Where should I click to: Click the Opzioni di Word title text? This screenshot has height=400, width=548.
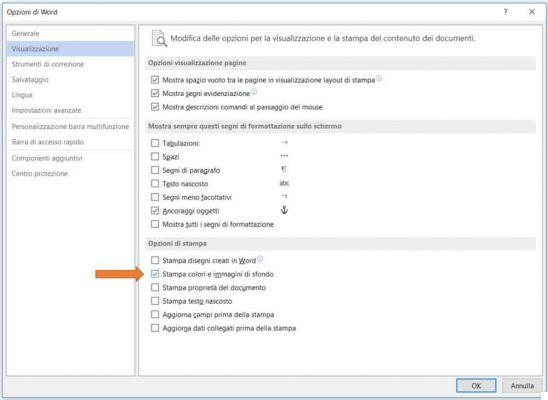pos(32,12)
